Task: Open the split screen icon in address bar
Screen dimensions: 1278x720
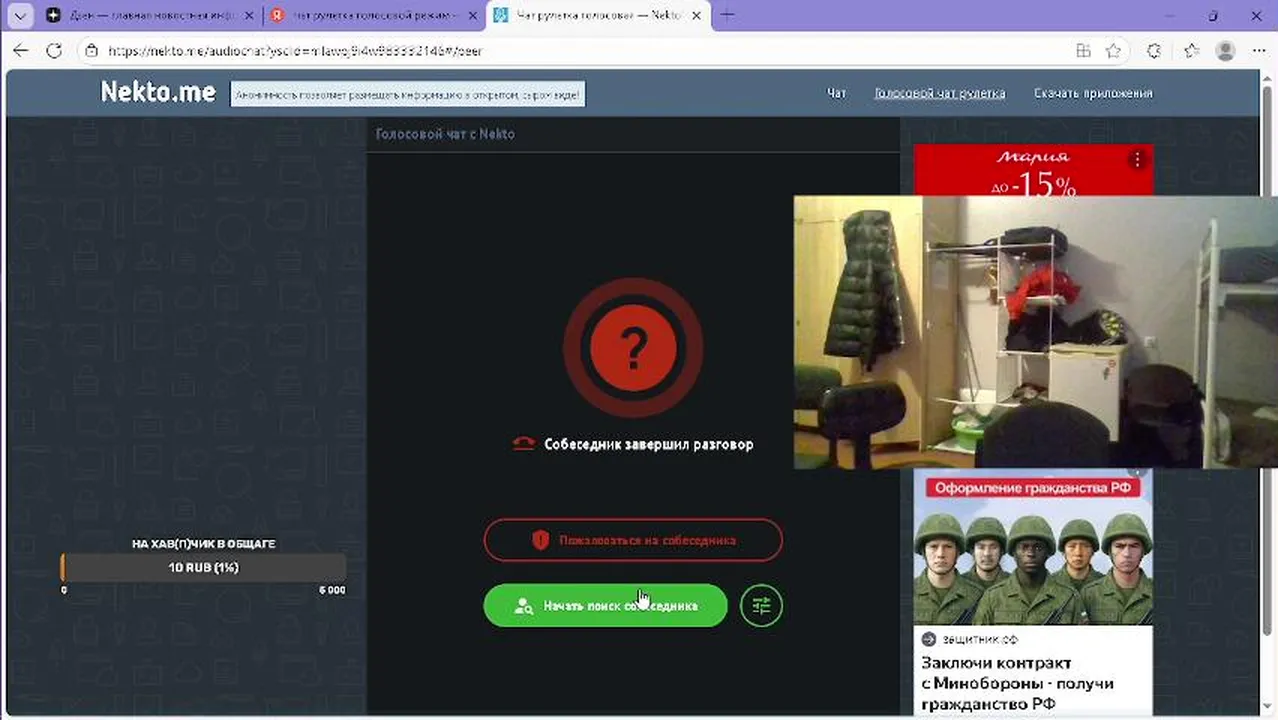Action: [x=1083, y=50]
